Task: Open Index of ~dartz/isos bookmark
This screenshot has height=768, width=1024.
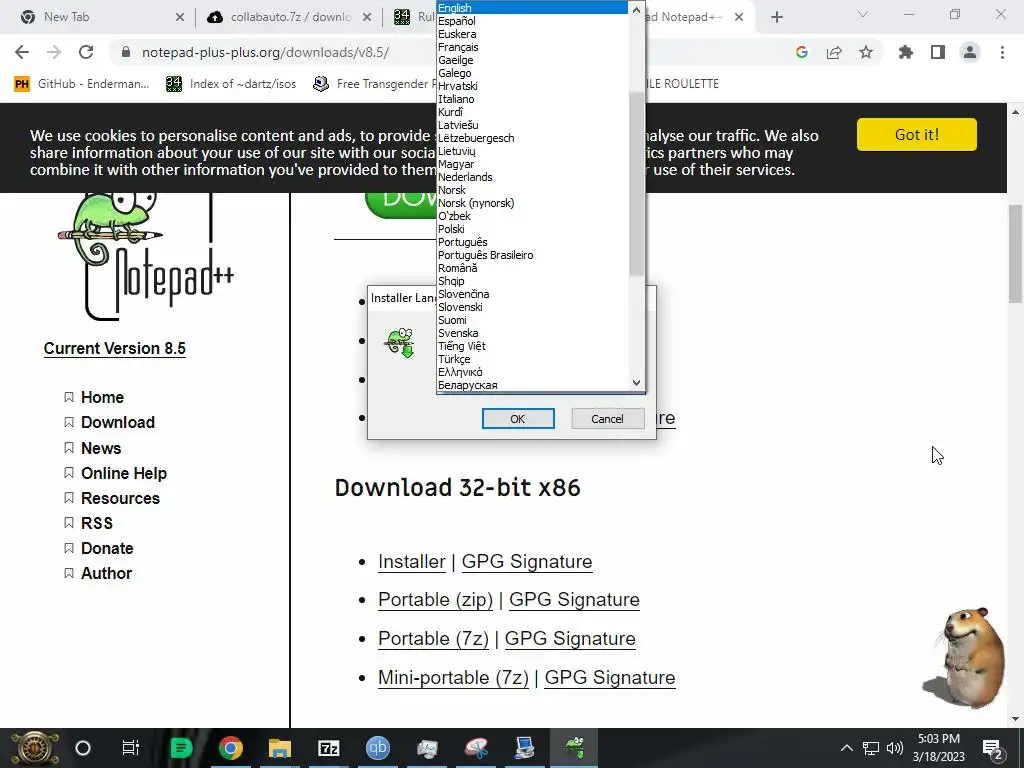Action: click(231, 84)
